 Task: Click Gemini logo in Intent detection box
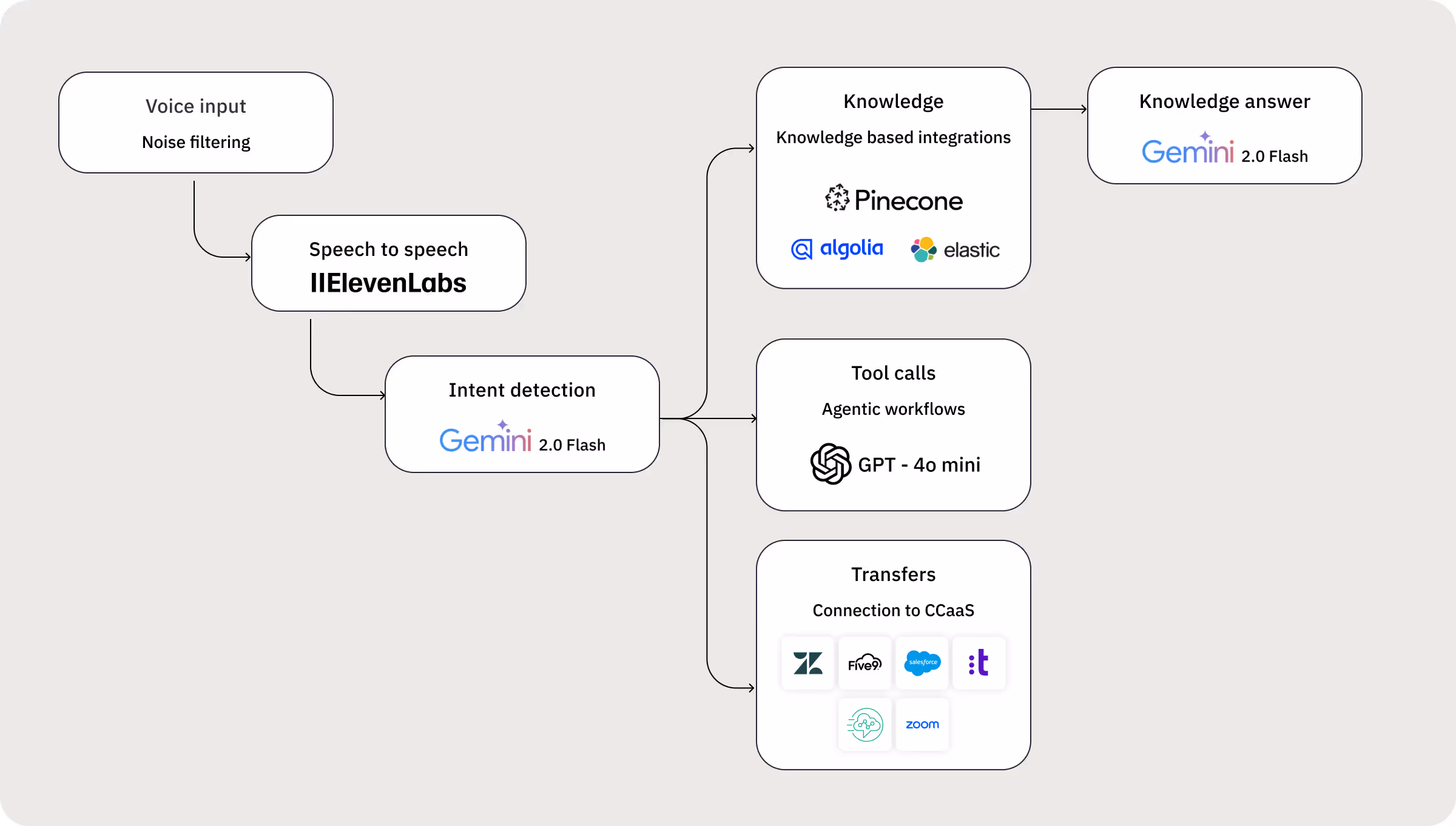pos(485,437)
